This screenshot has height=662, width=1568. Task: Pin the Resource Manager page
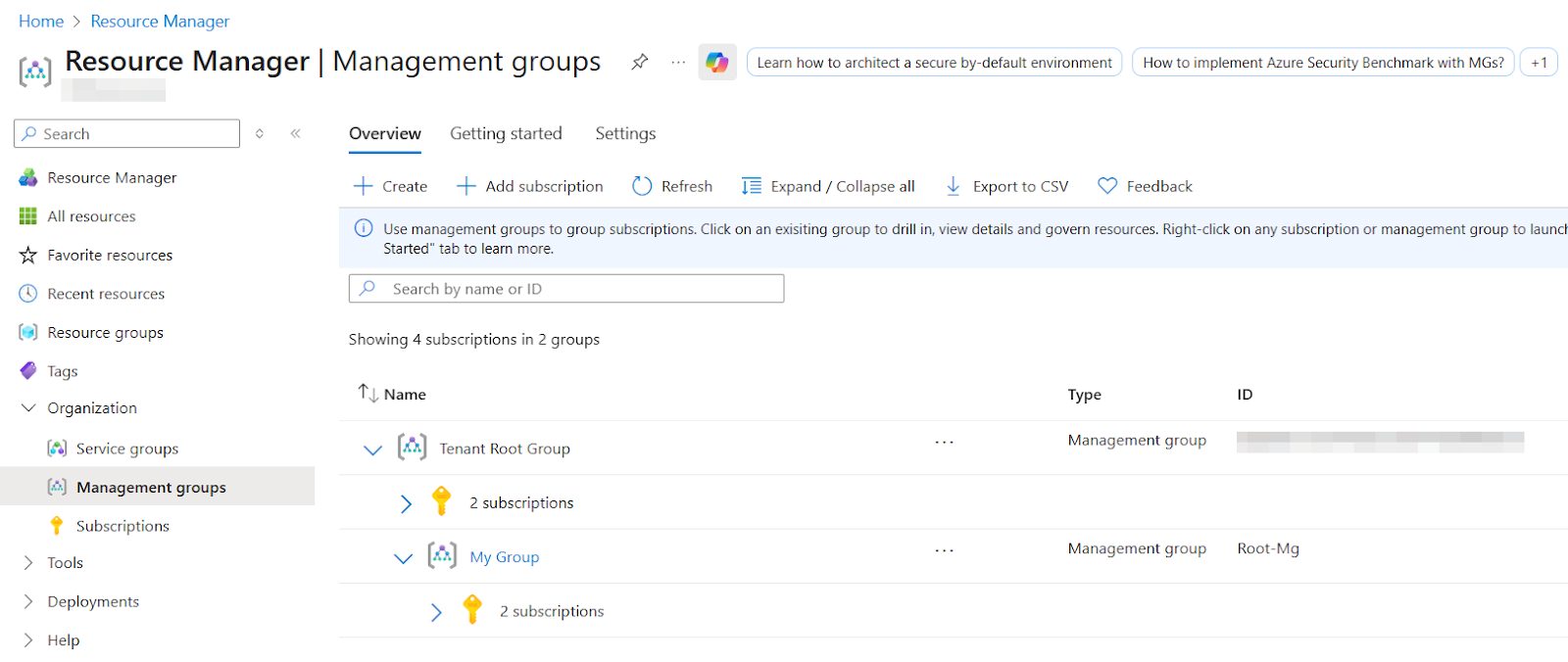tap(640, 62)
